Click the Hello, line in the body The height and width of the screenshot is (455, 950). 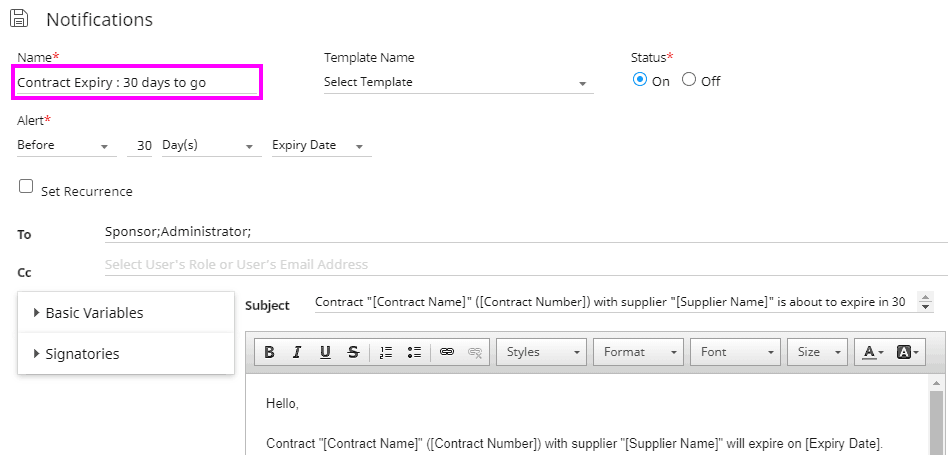tap(282, 404)
